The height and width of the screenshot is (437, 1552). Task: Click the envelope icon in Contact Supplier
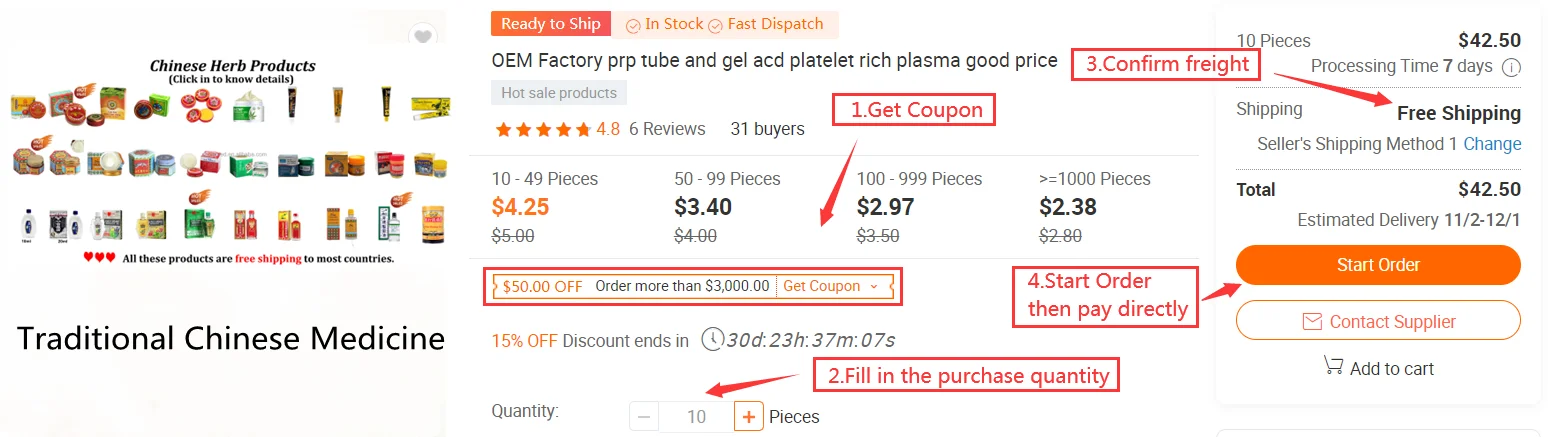[1312, 322]
